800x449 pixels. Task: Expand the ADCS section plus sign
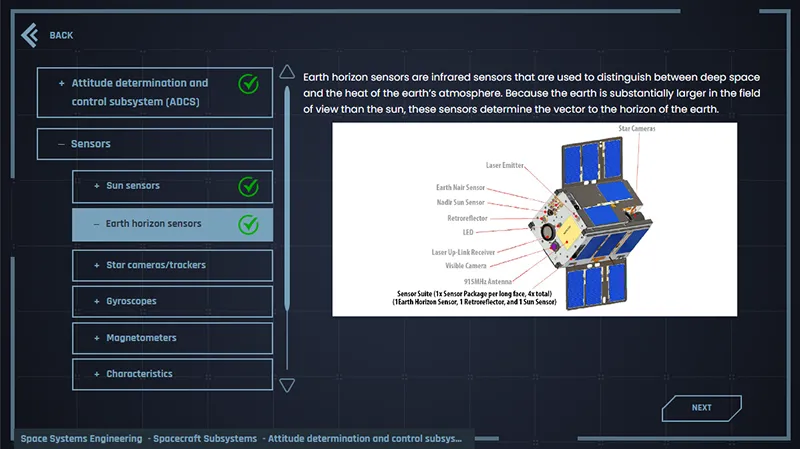pyautogui.click(x=62, y=83)
